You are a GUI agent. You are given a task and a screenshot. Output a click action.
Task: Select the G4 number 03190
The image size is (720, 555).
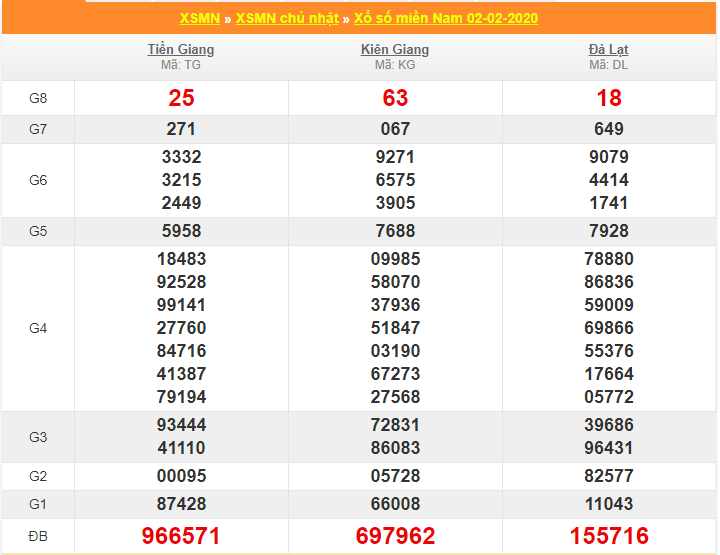(x=395, y=351)
